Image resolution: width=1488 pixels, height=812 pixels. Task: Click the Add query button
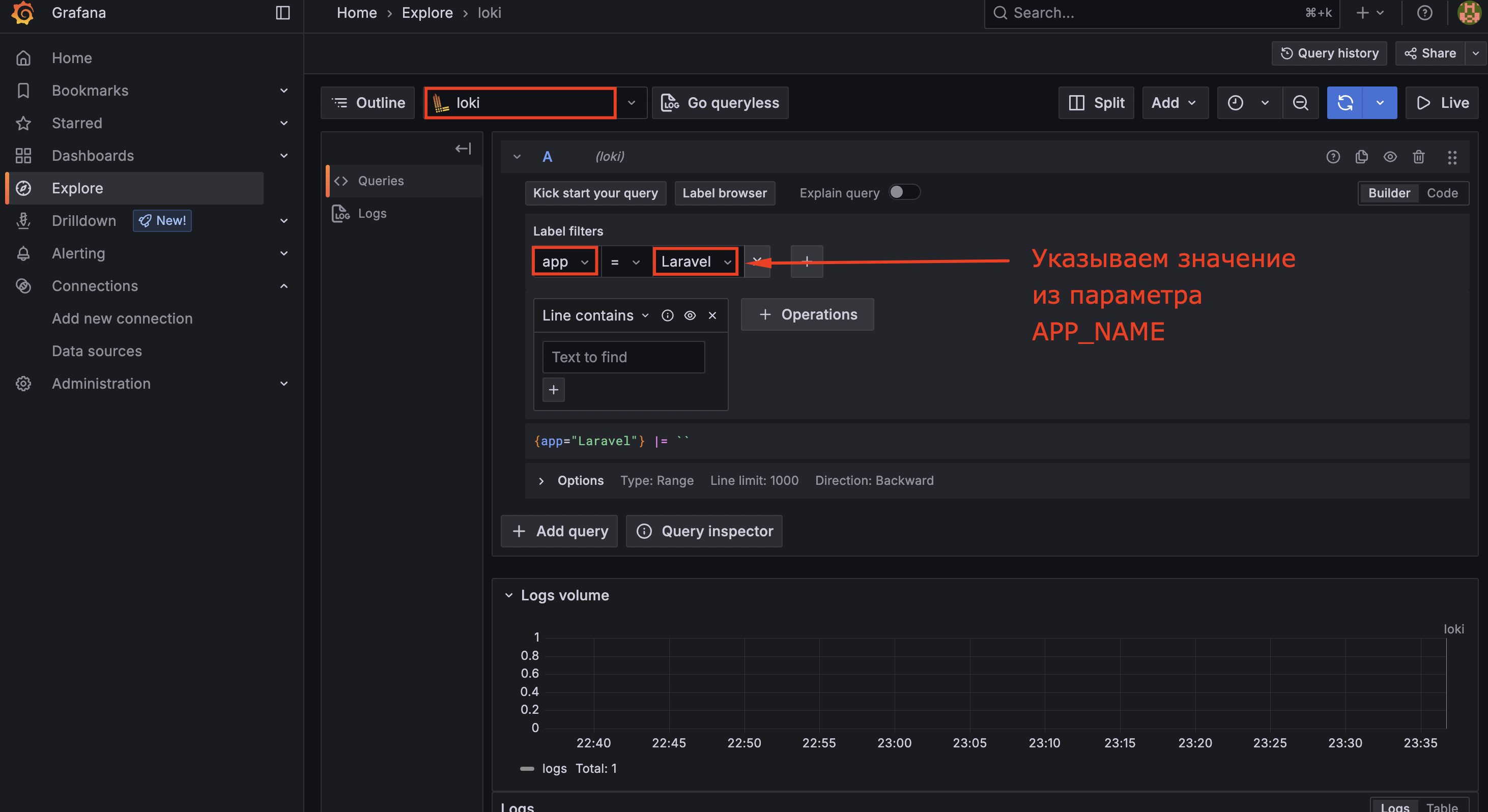[x=559, y=531]
